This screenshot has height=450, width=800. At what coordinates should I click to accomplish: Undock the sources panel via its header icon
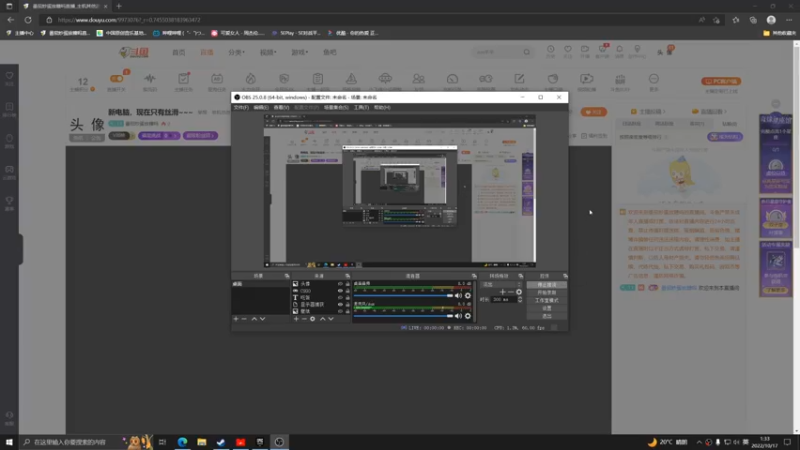coord(347,276)
